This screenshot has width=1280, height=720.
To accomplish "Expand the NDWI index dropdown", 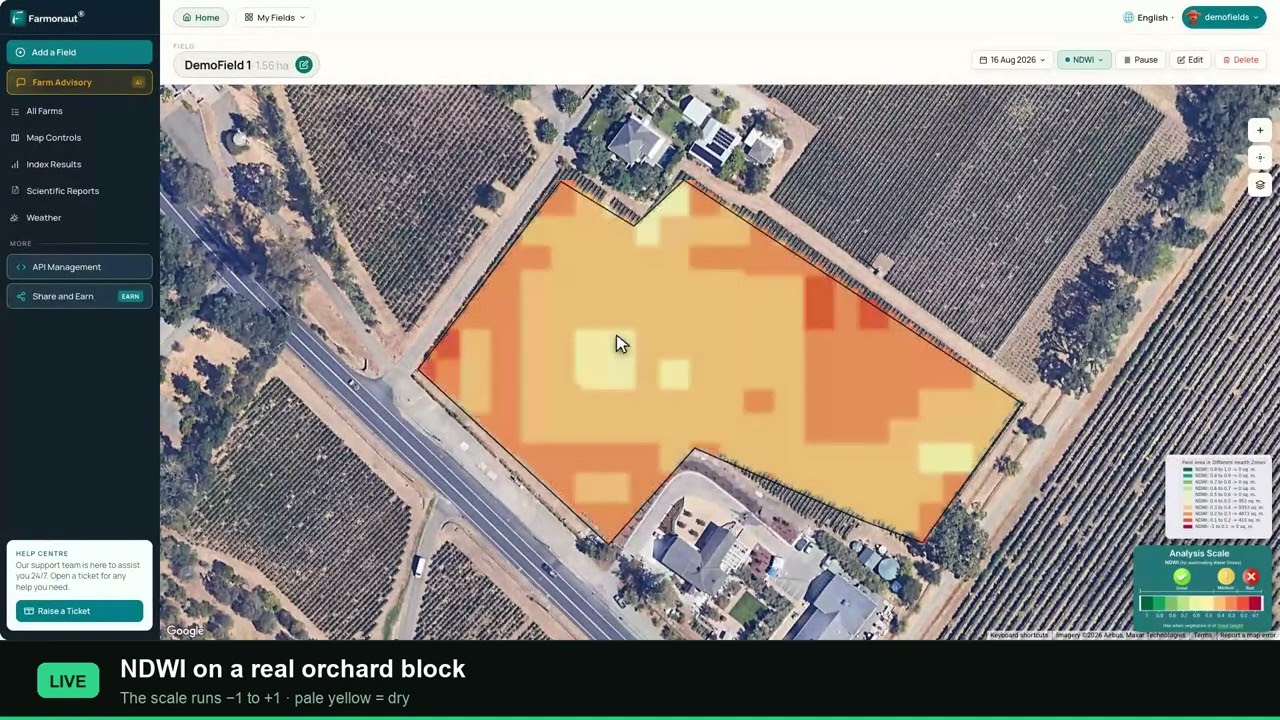I will click(x=1084, y=60).
